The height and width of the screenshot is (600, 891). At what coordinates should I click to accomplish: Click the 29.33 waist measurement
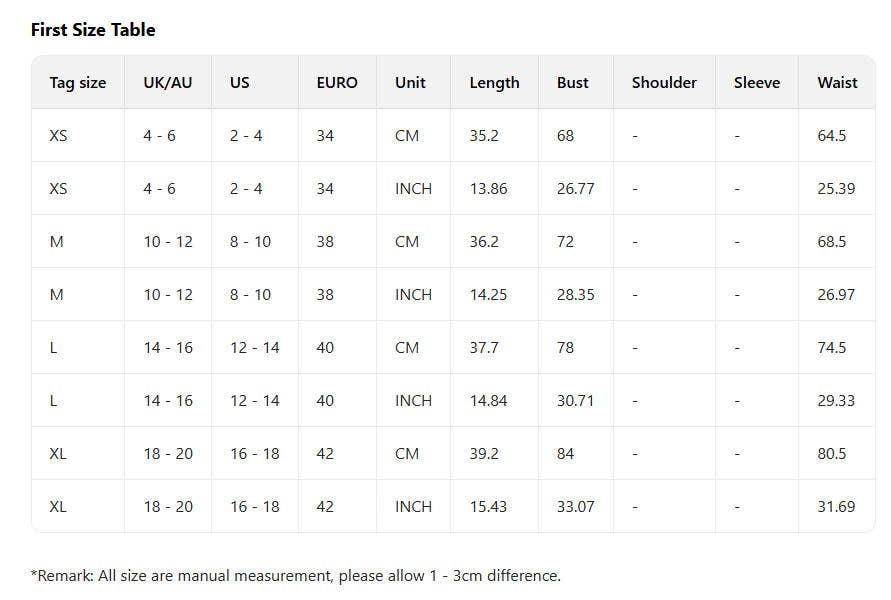(x=836, y=400)
